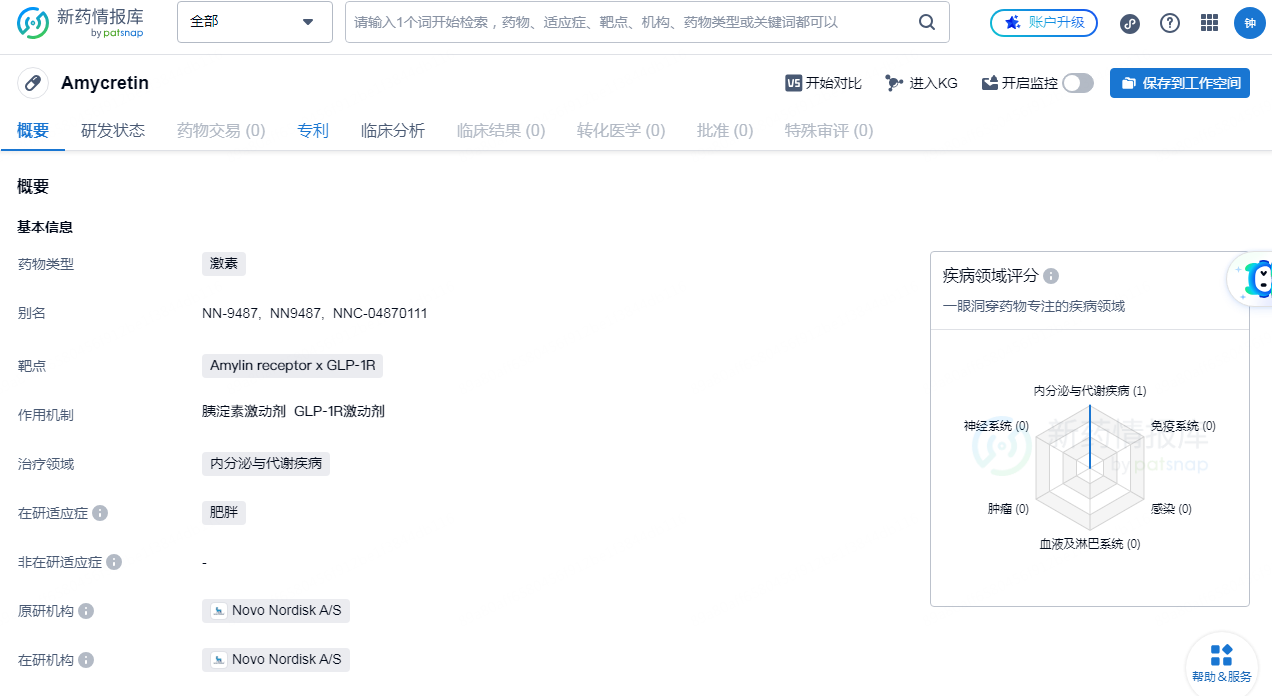The width and height of the screenshot is (1272, 696).
Task: Open the help question mark icon
Action: (1169, 22)
